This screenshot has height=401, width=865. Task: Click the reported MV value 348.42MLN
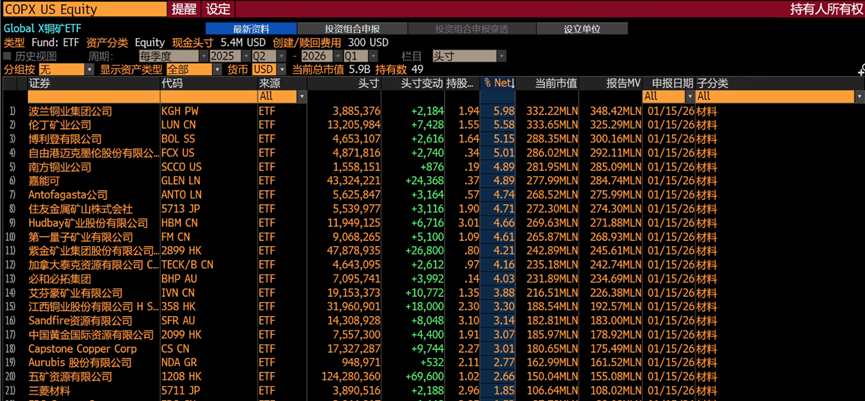616,111
